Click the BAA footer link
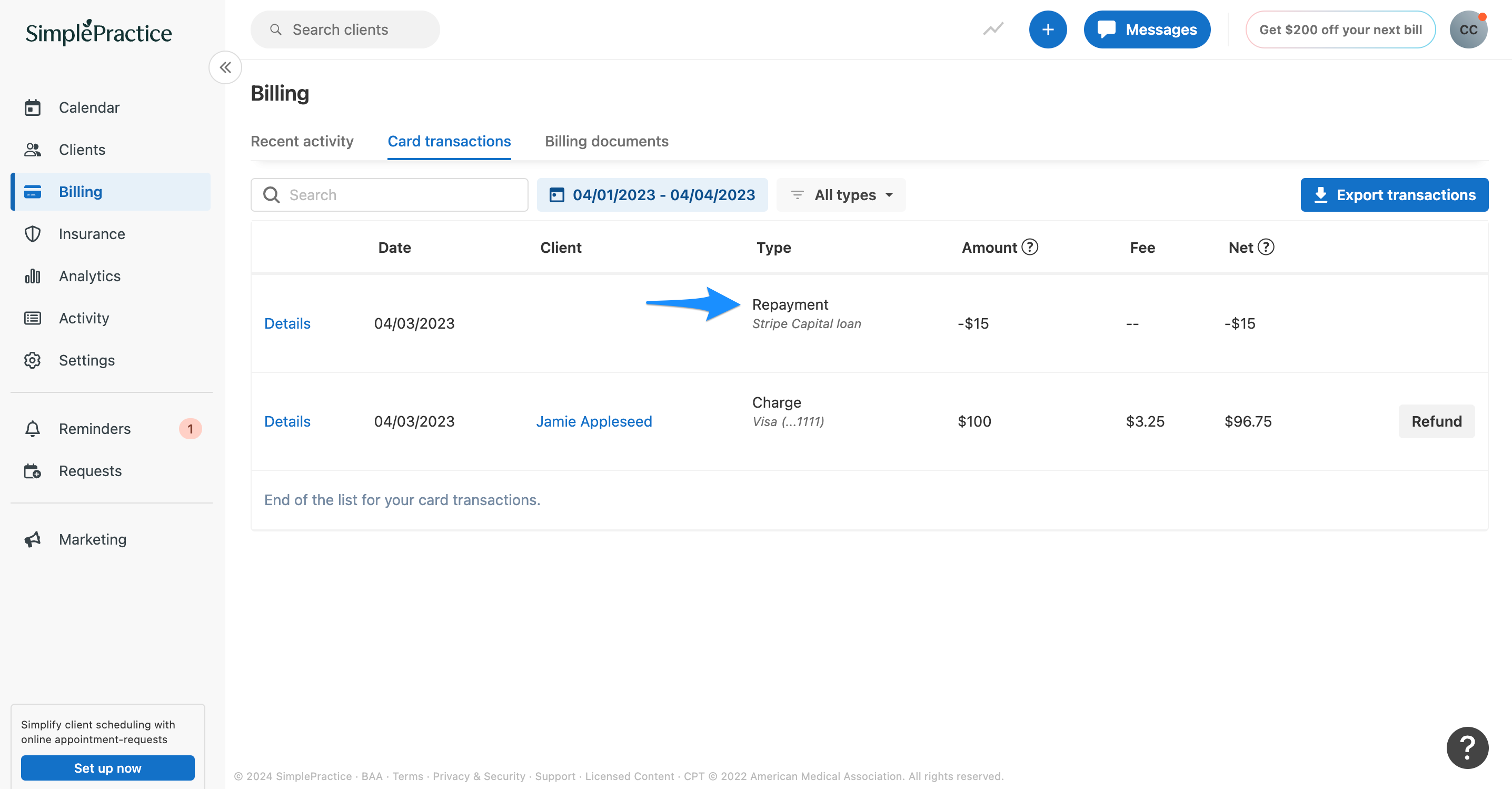1512x789 pixels. (372, 776)
